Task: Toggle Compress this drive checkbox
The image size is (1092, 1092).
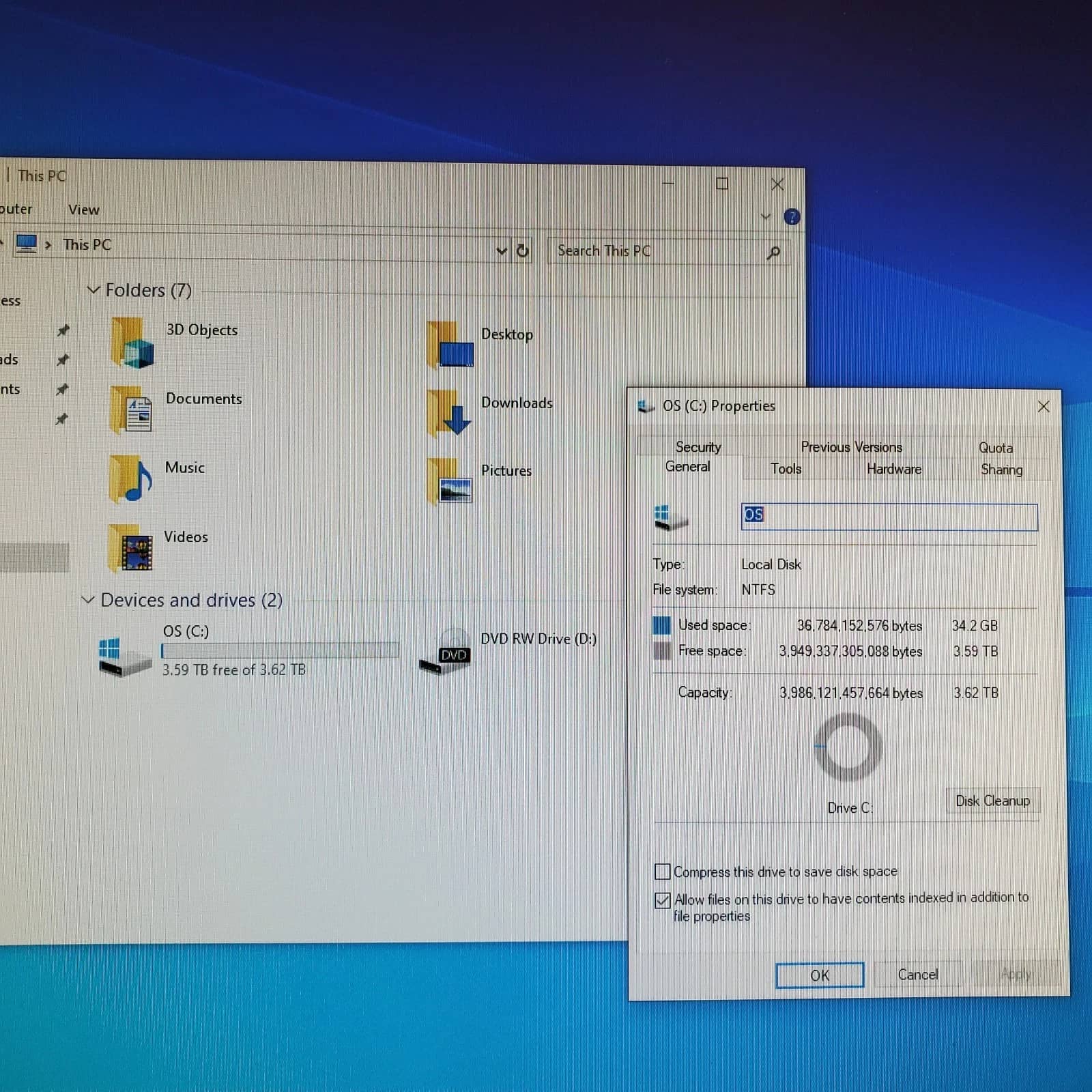Action: [662, 872]
